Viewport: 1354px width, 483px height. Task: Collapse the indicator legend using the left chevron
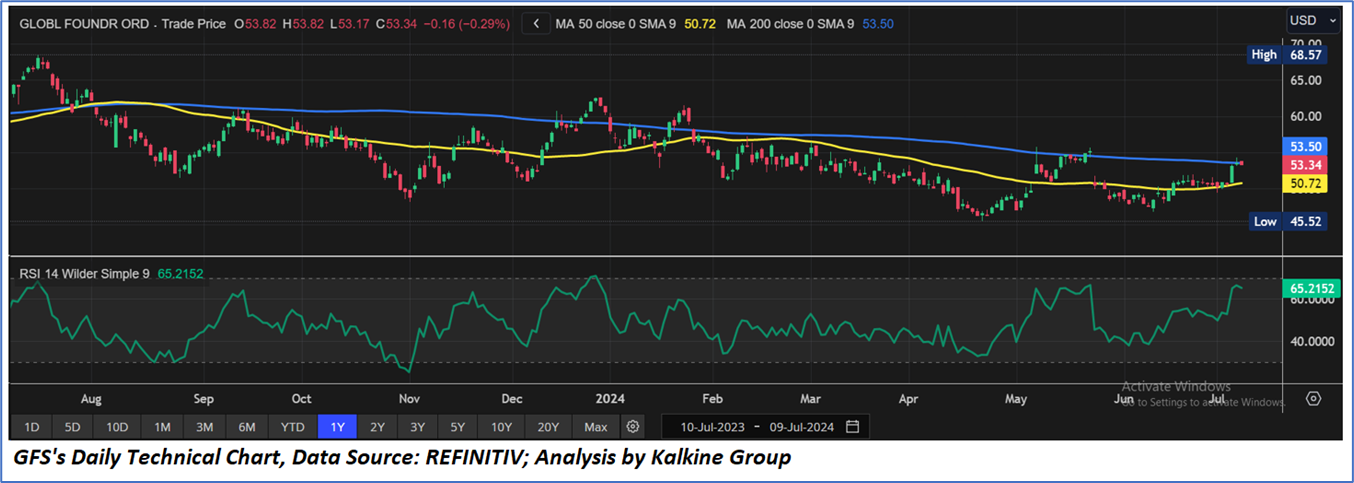tap(536, 22)
